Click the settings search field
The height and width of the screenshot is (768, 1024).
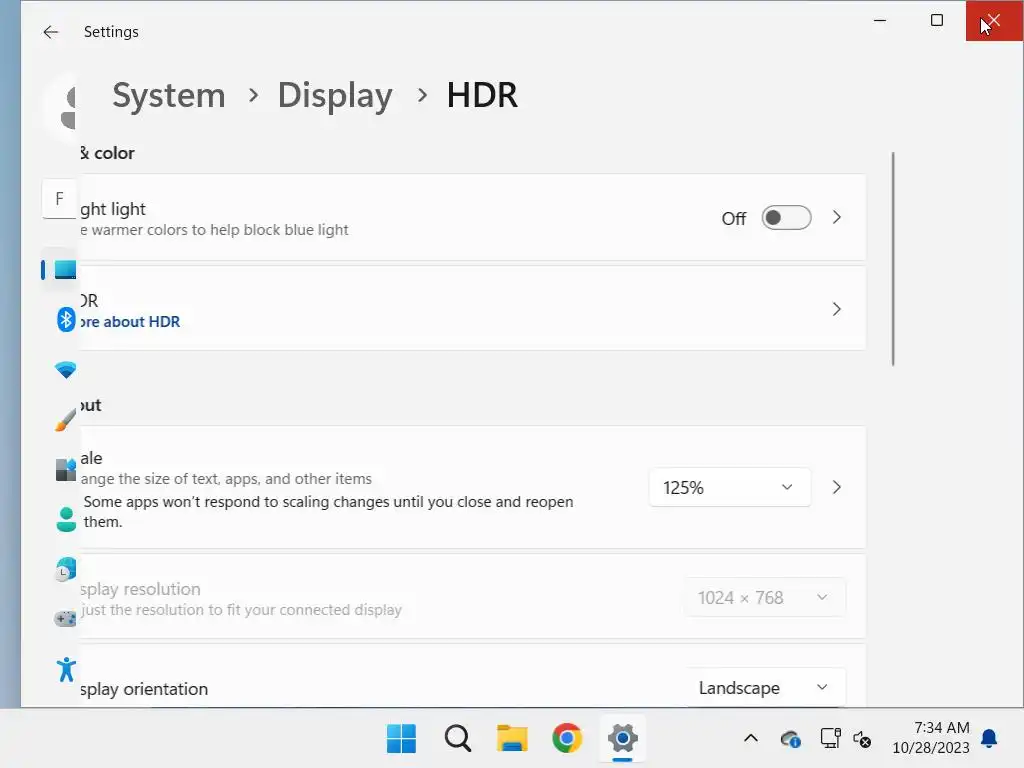click(x=59, y=199)
